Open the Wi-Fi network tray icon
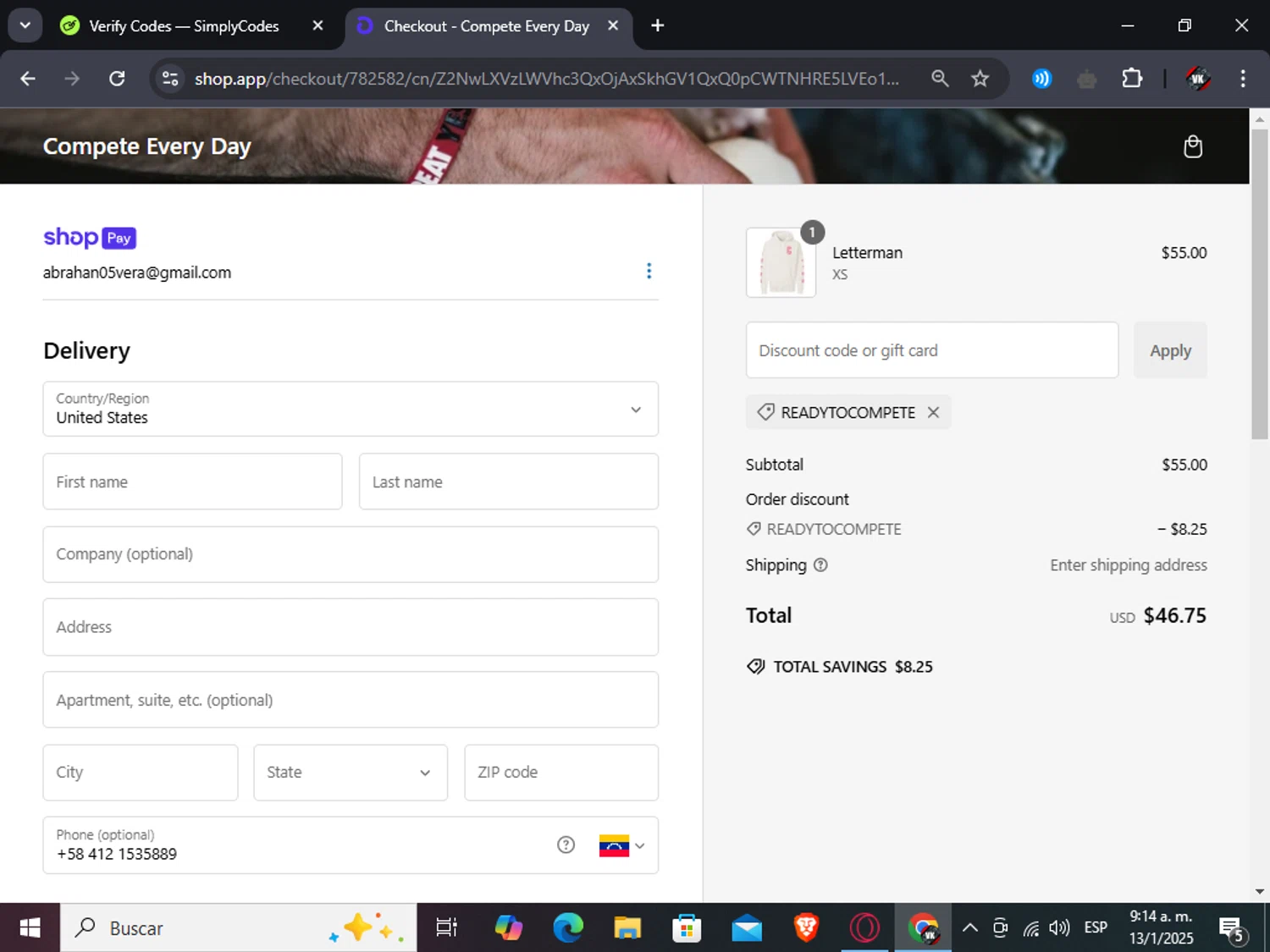Screen dimensions: 1270x952 (1030, 928)
